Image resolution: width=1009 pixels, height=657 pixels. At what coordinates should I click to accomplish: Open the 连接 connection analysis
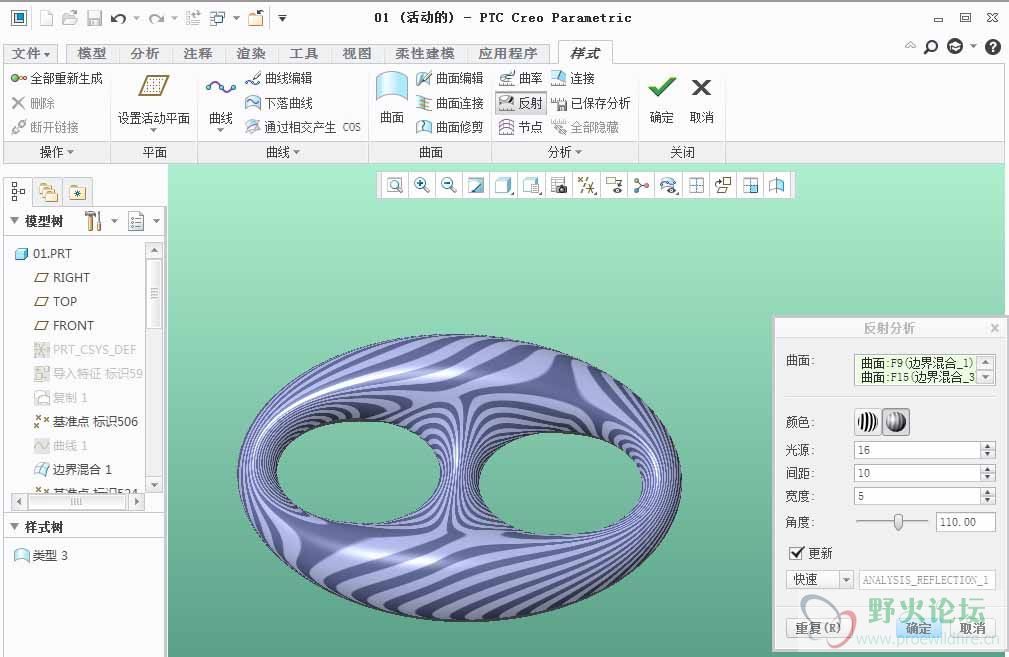[x=573, y=79]
